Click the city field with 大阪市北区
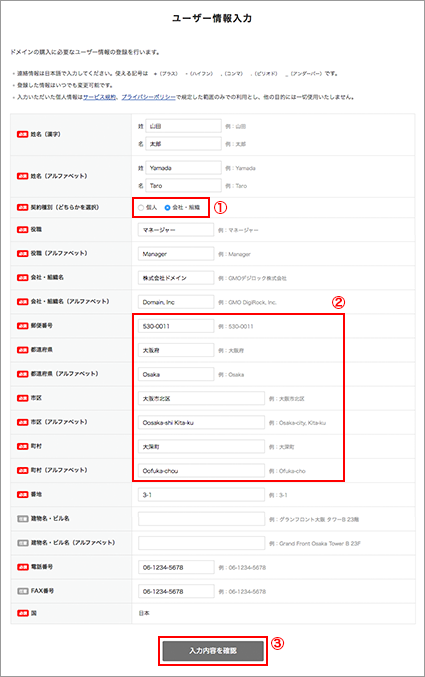 point(201,399)
